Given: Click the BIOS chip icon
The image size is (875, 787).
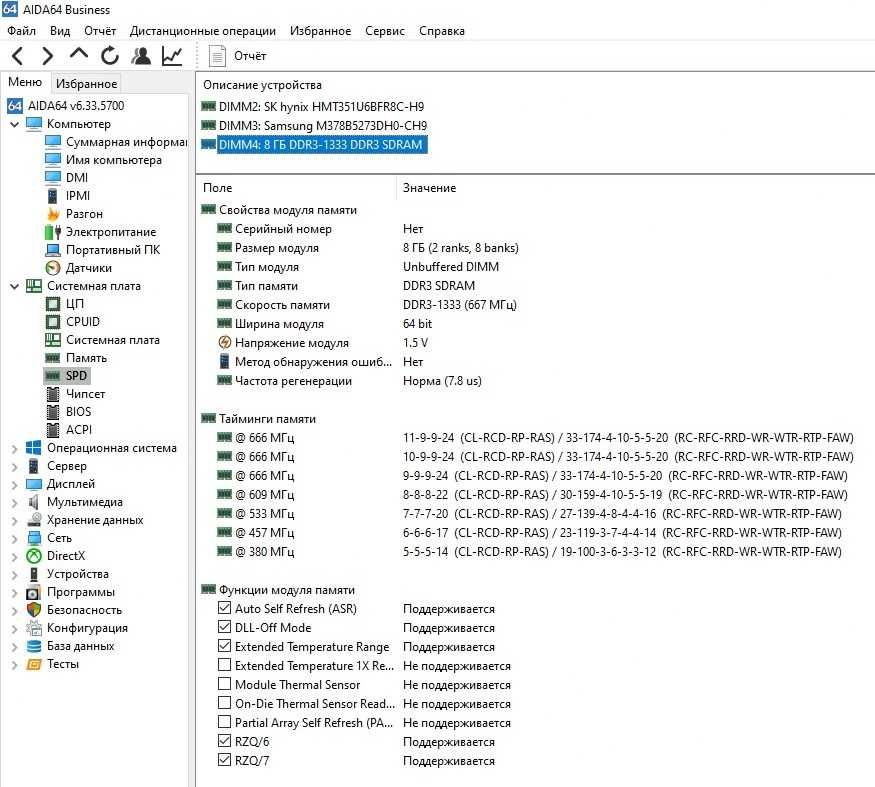Looking at the screenshot, I should click(x=53, y=411).
